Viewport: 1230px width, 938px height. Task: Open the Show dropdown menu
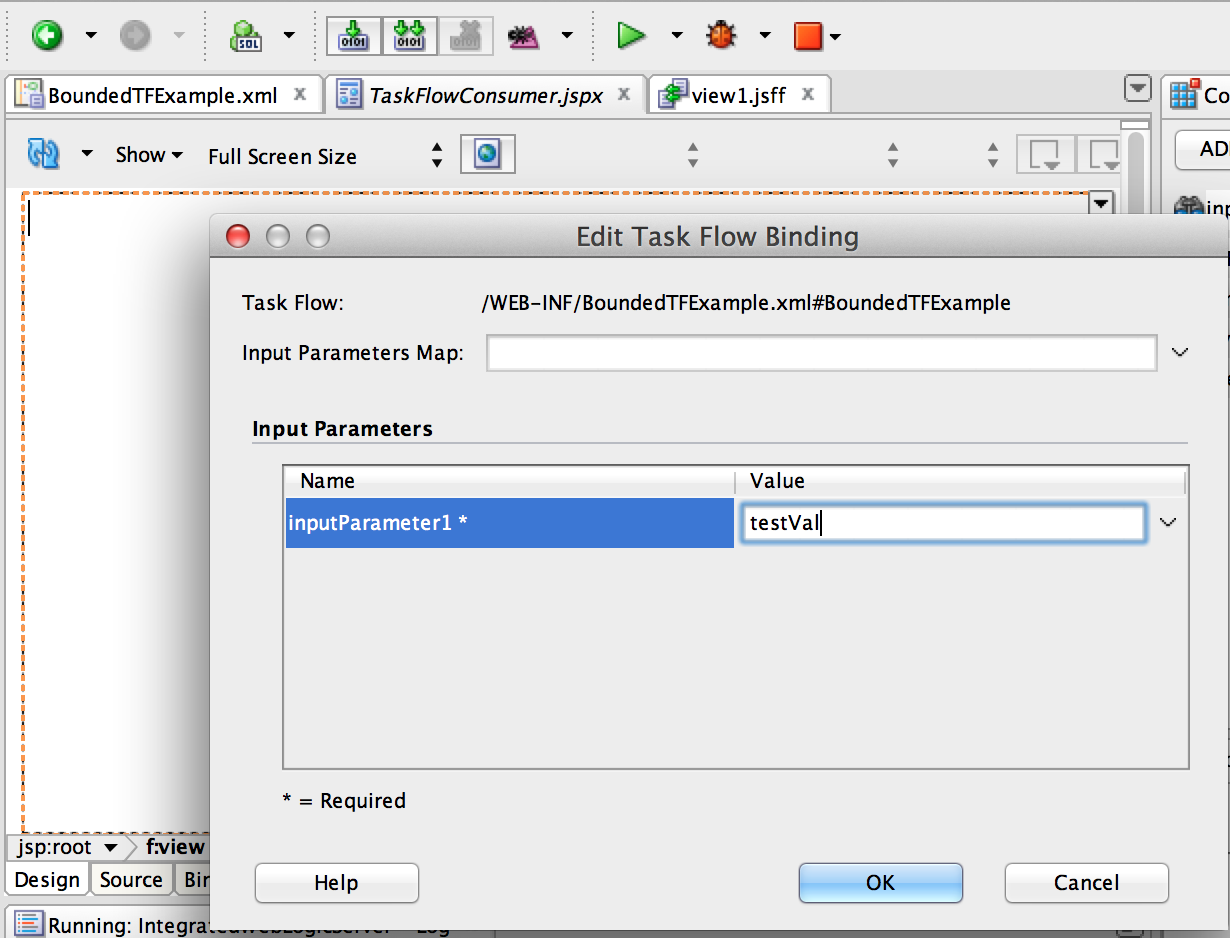pos(148,155)
